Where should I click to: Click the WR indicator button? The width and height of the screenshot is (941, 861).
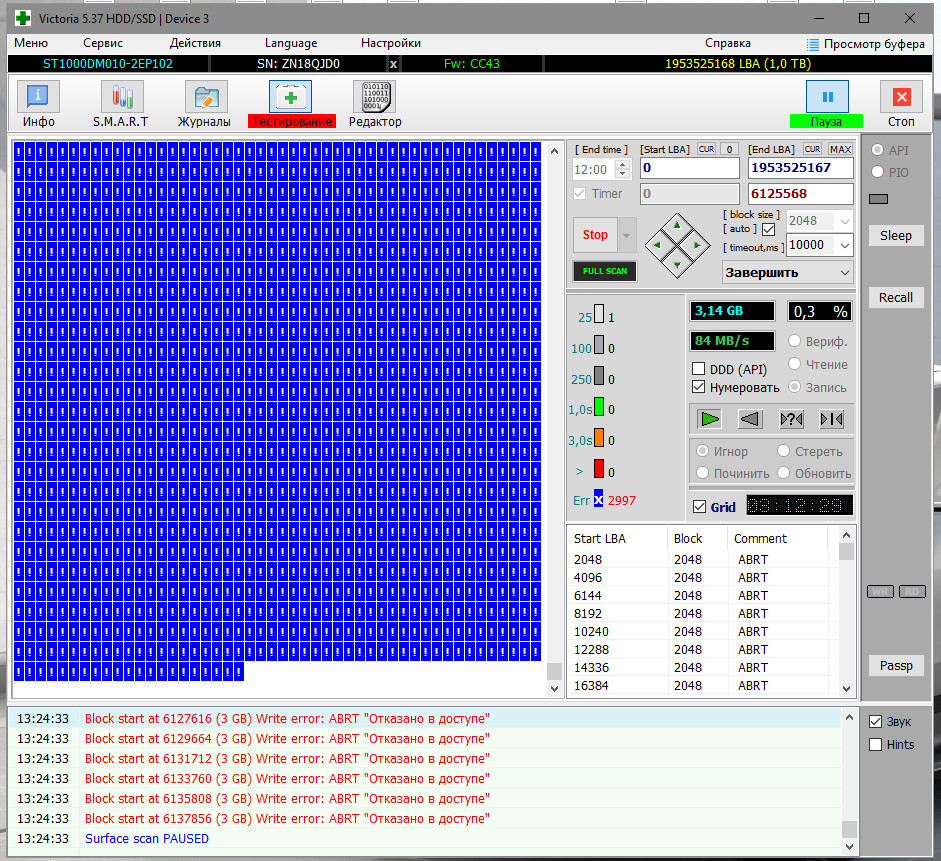(x=880, y=592)
